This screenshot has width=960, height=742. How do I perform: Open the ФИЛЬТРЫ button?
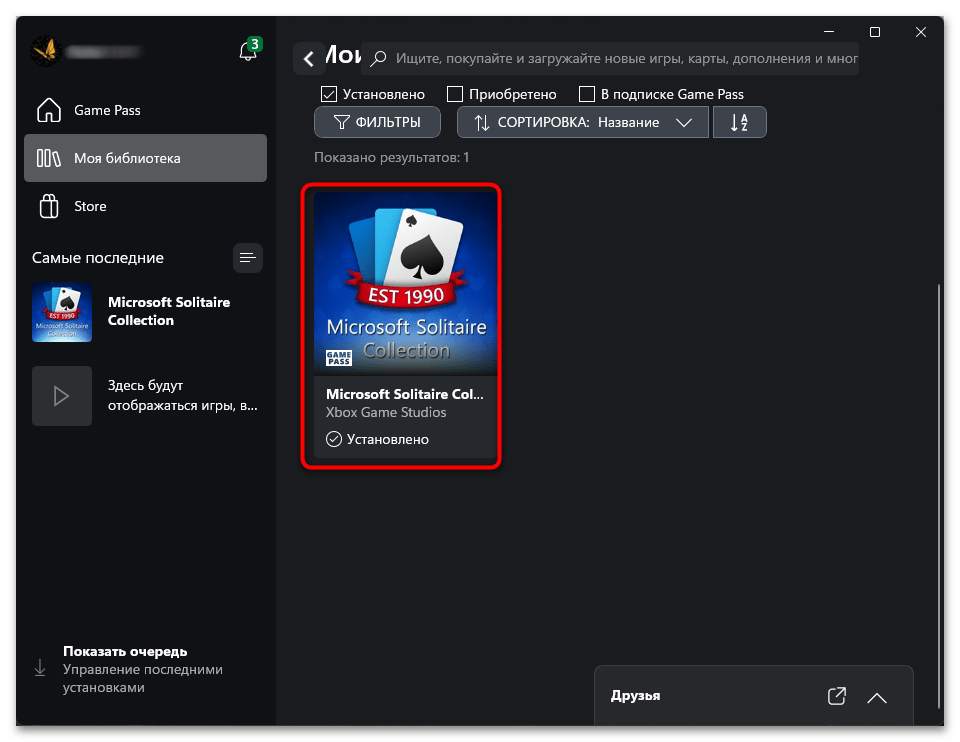point(377,122)
